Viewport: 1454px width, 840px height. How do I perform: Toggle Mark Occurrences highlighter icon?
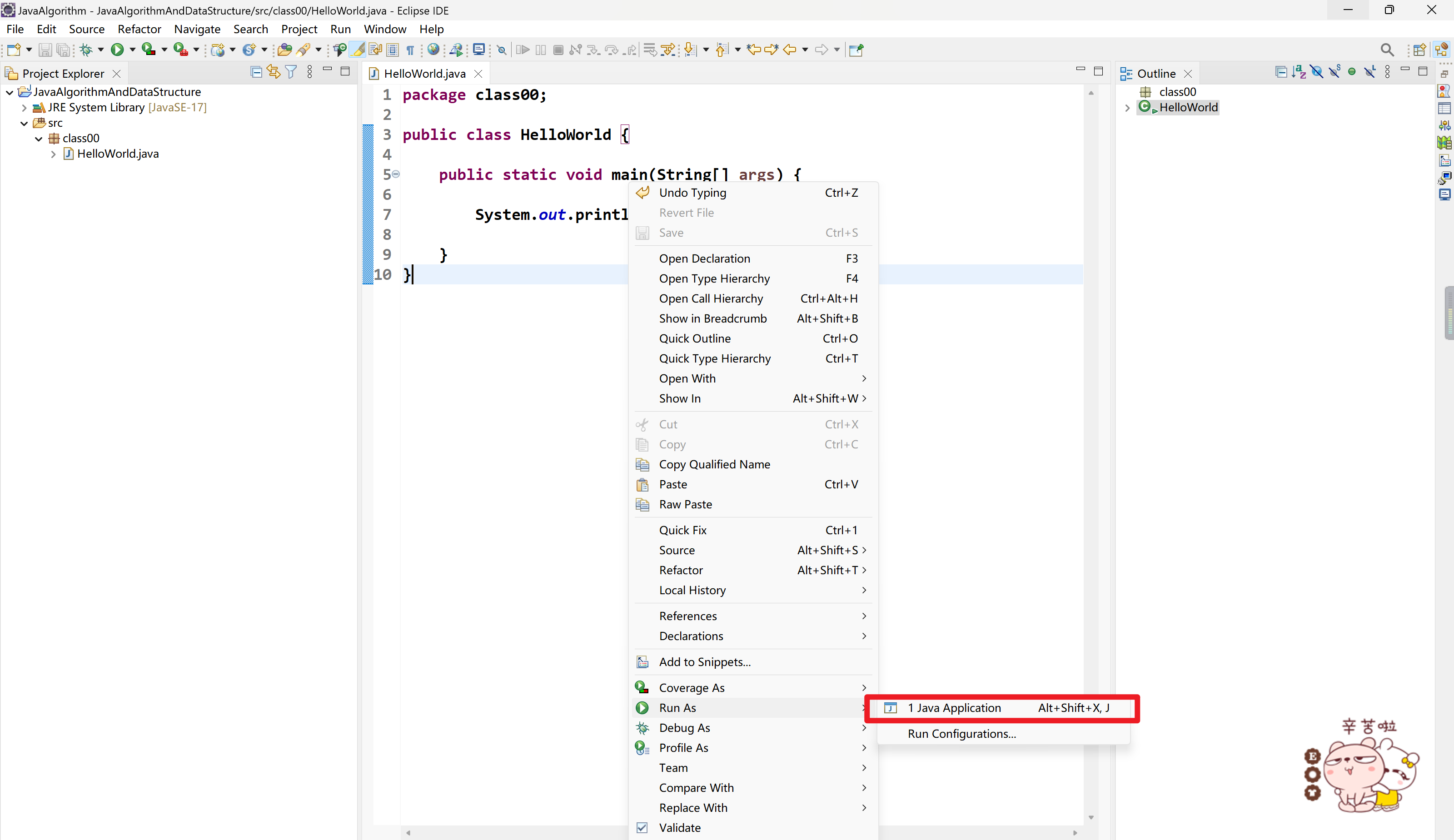358,50
